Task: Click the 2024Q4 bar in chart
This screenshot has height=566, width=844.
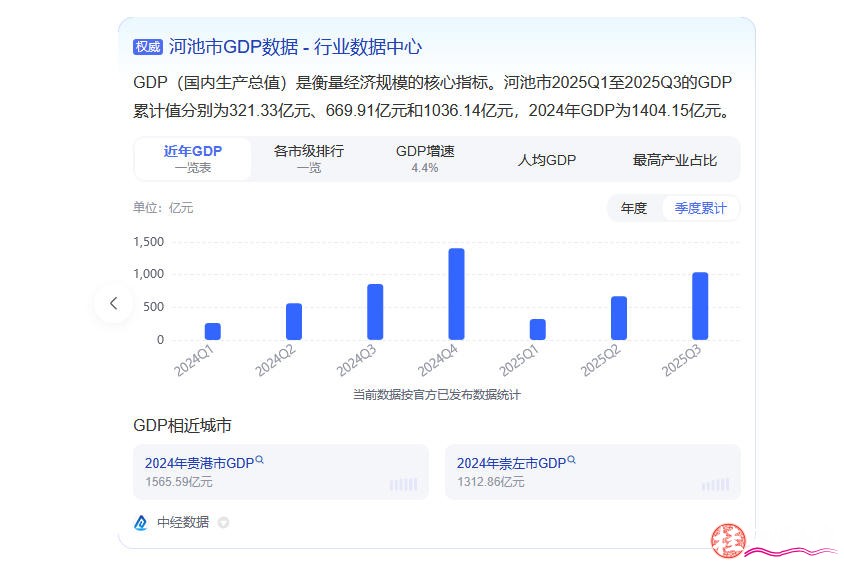Action: coord(456,294)
